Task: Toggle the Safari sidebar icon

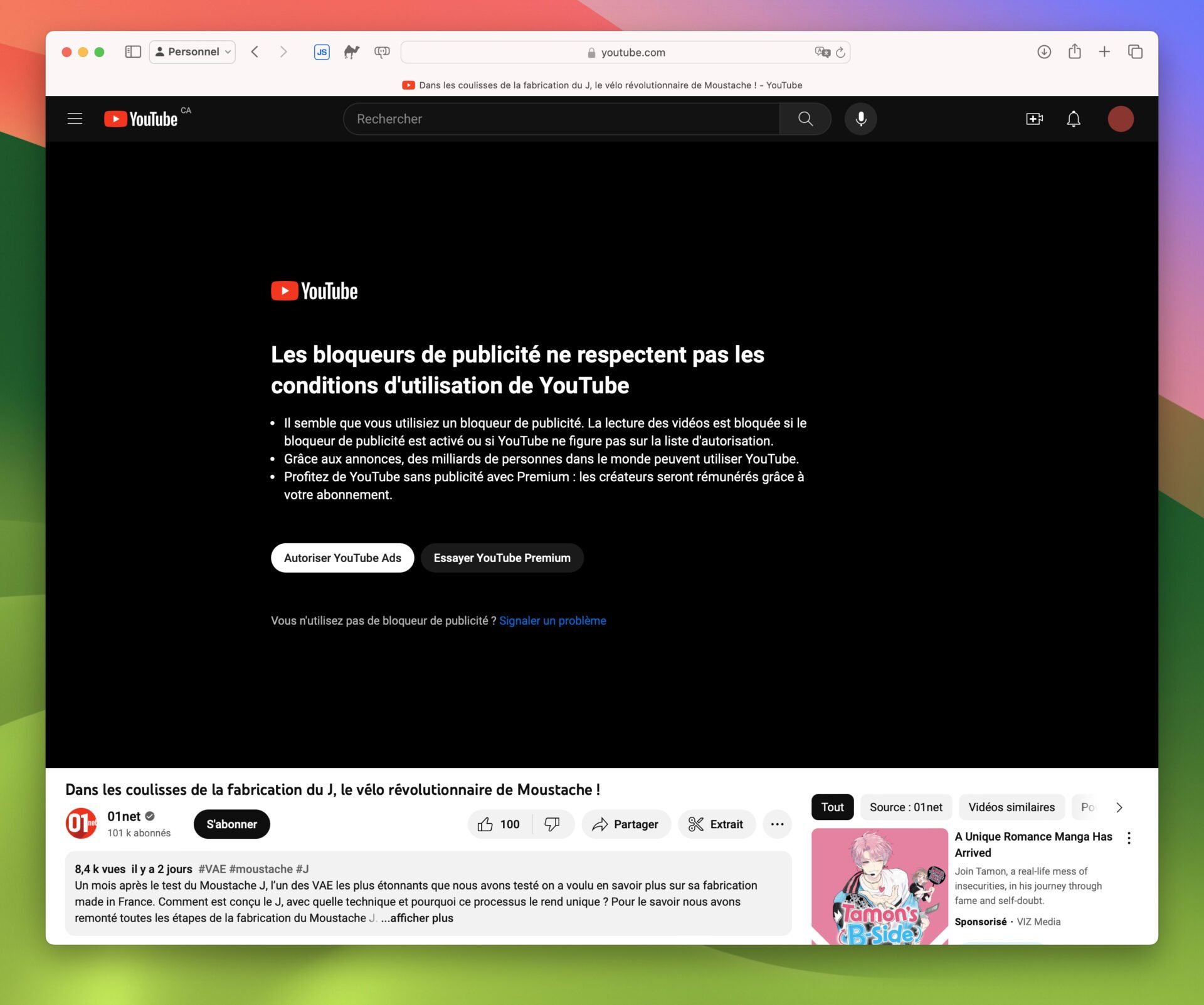Action: [x=133, y=52]
